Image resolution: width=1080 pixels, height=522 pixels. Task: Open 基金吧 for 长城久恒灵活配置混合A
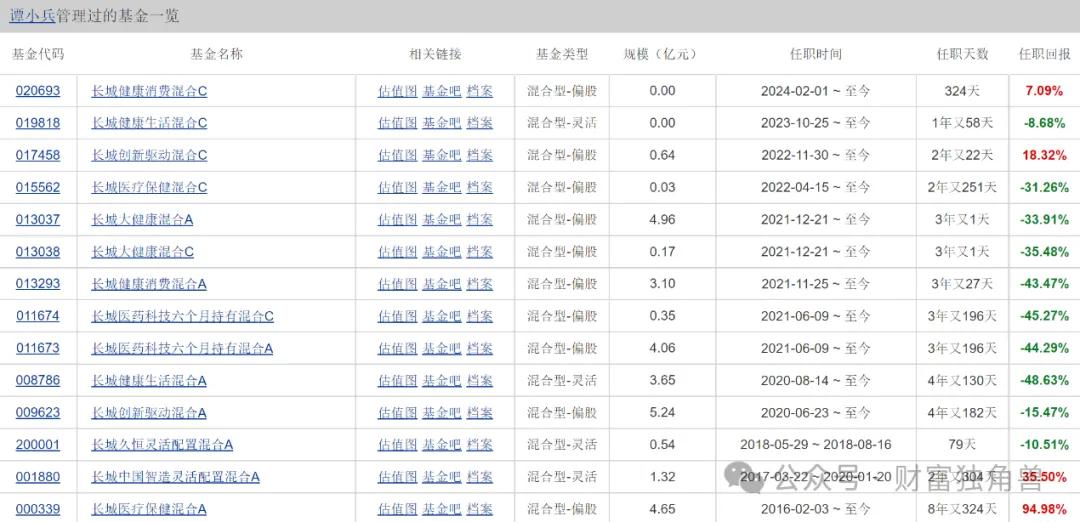(x=442, y=445)
